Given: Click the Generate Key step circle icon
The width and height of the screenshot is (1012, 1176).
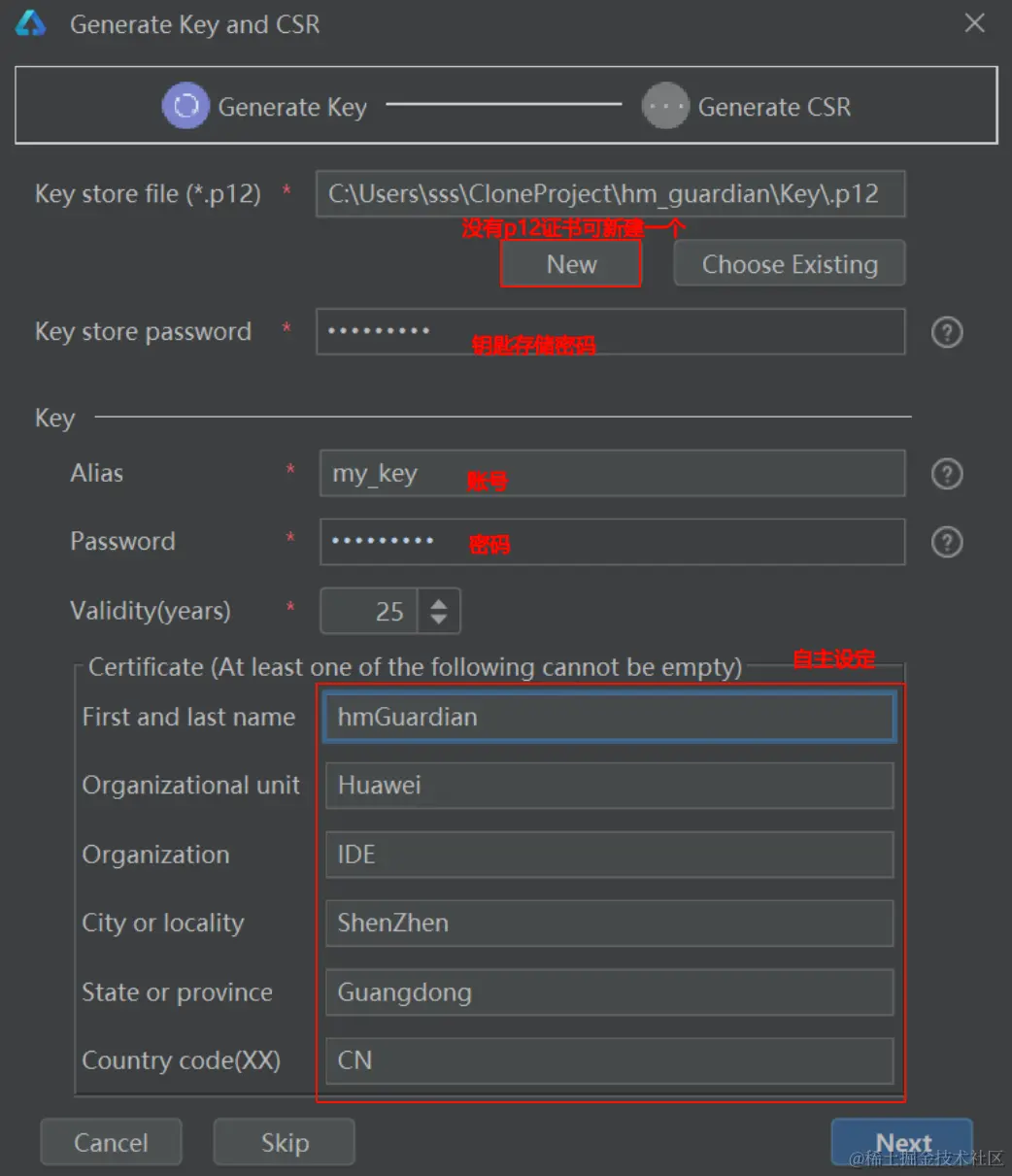Looking at the screenshot, I should 186,107.
